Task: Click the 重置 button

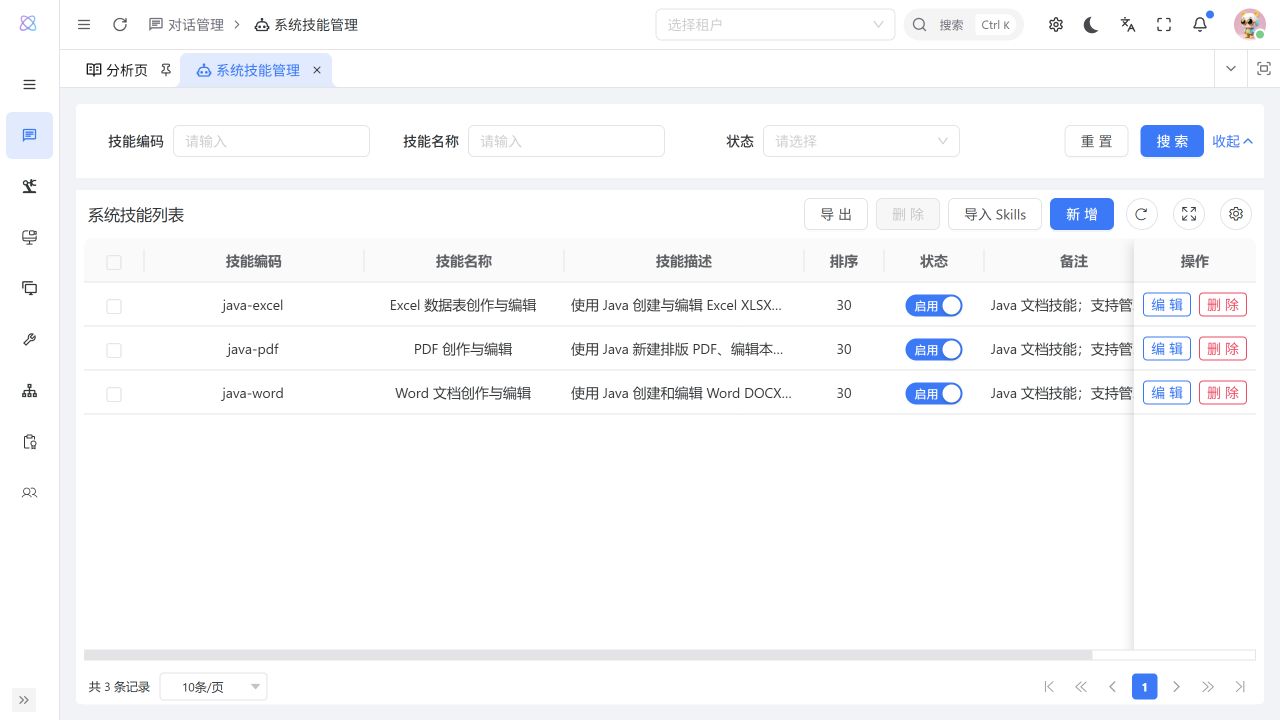Action: (1096, 141)
